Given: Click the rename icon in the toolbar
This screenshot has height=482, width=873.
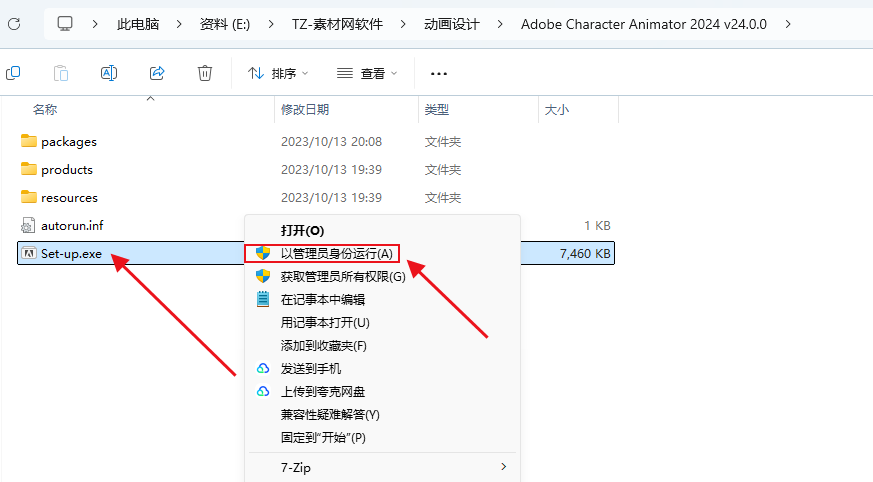Looking at the screenshot, I should pyautogui.click(x=109, y=73).
